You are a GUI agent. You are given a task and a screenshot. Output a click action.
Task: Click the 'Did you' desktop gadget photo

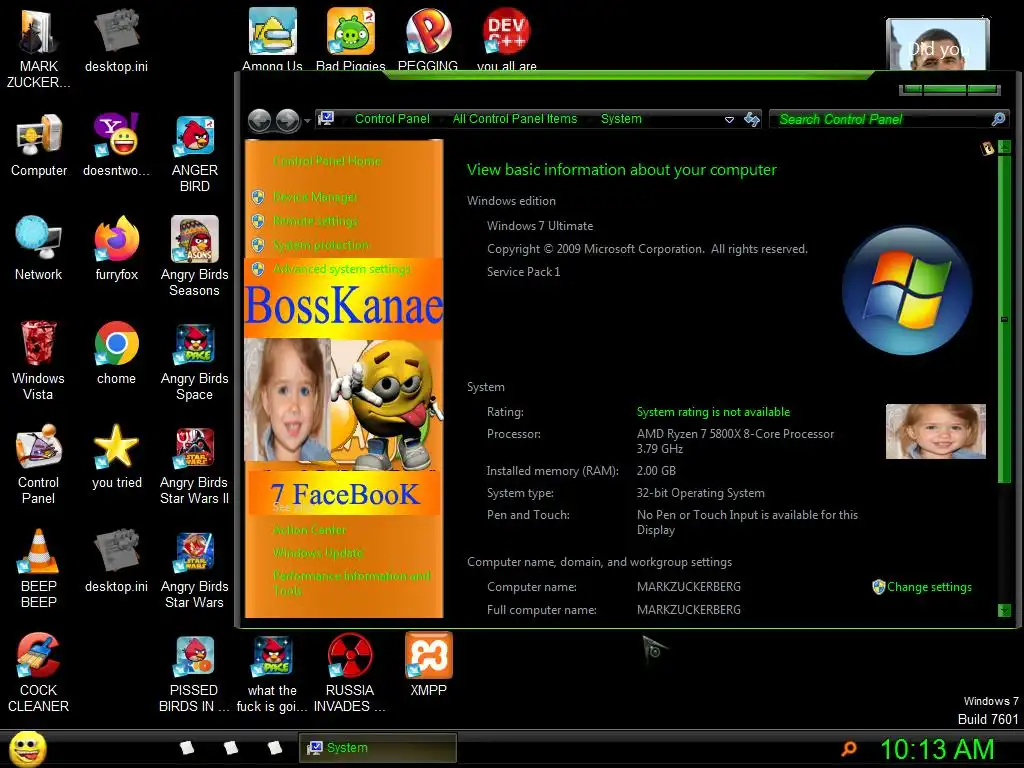pyautogui.click(x=937, y=44)
